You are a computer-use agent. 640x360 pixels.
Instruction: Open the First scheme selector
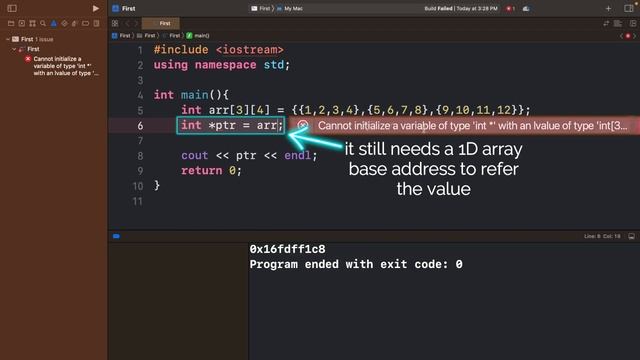coord(260,8)
